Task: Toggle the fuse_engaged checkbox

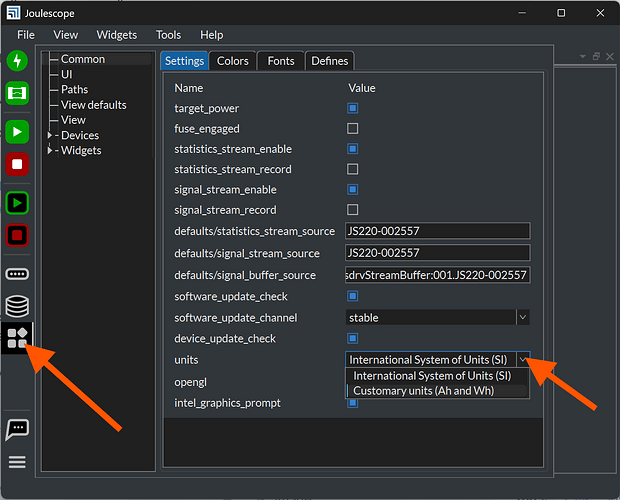Action: [x=352, y=128]
